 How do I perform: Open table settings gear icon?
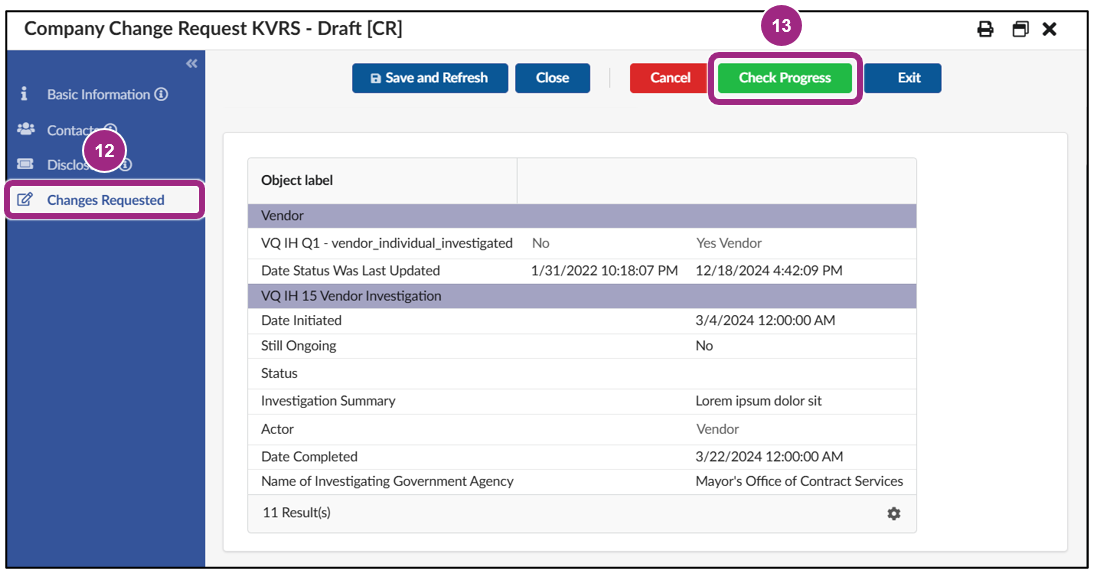tap(893, 513)
